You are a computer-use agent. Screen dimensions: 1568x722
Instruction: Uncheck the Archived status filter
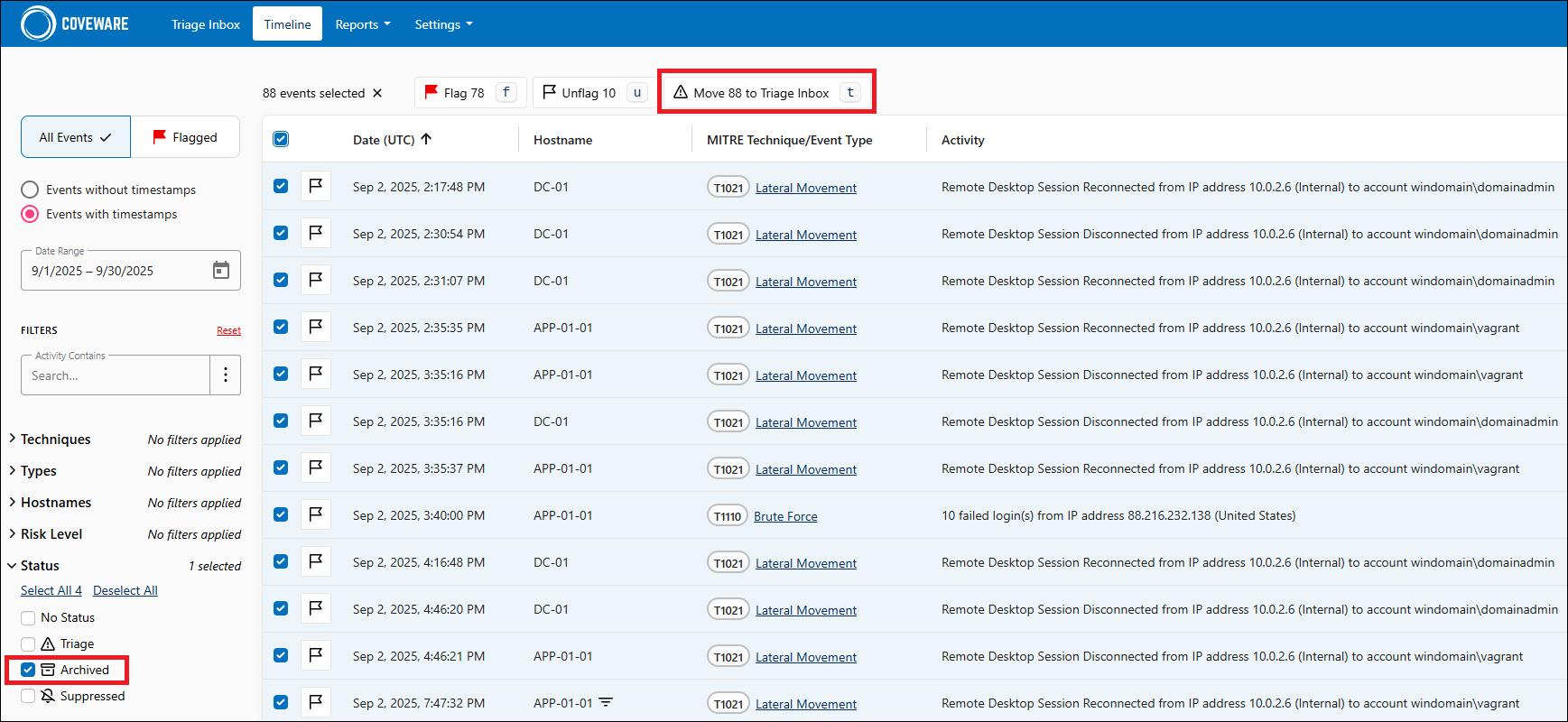tap(28, 670)
